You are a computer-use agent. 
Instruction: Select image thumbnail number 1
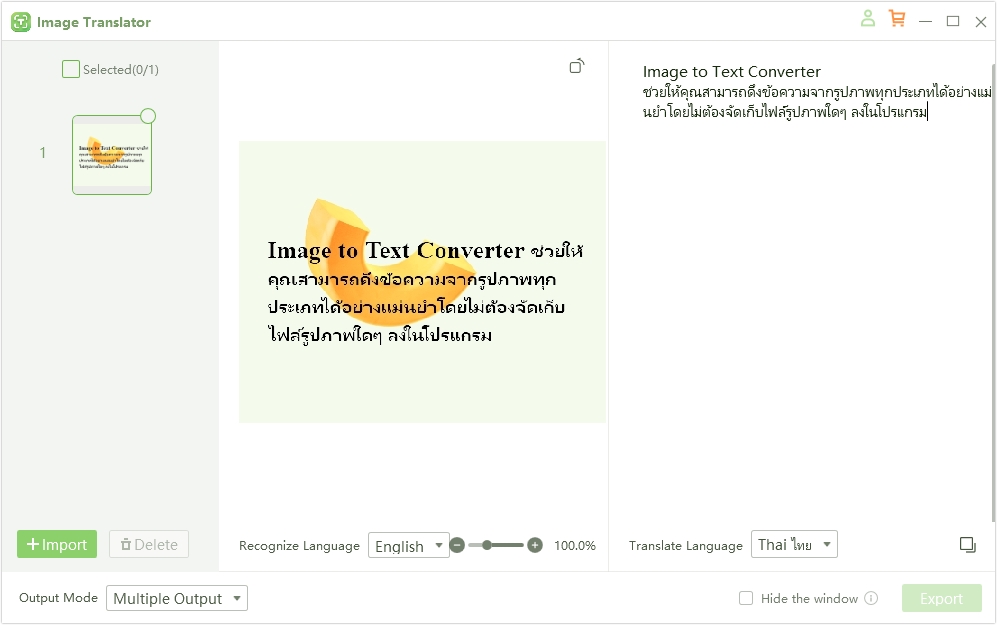112,155
